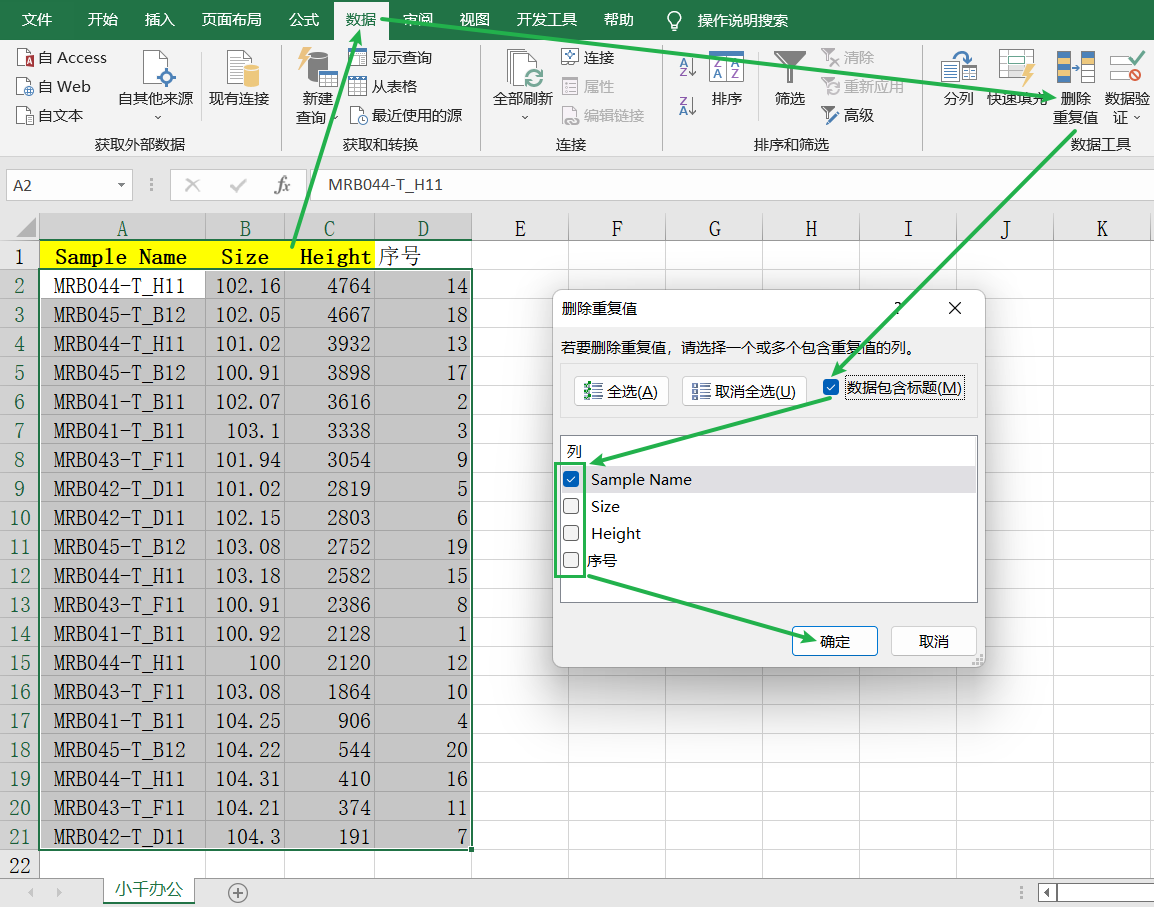1154x907 pixels.
Task: Select row 22 header
Action: (x=20, y=865)
